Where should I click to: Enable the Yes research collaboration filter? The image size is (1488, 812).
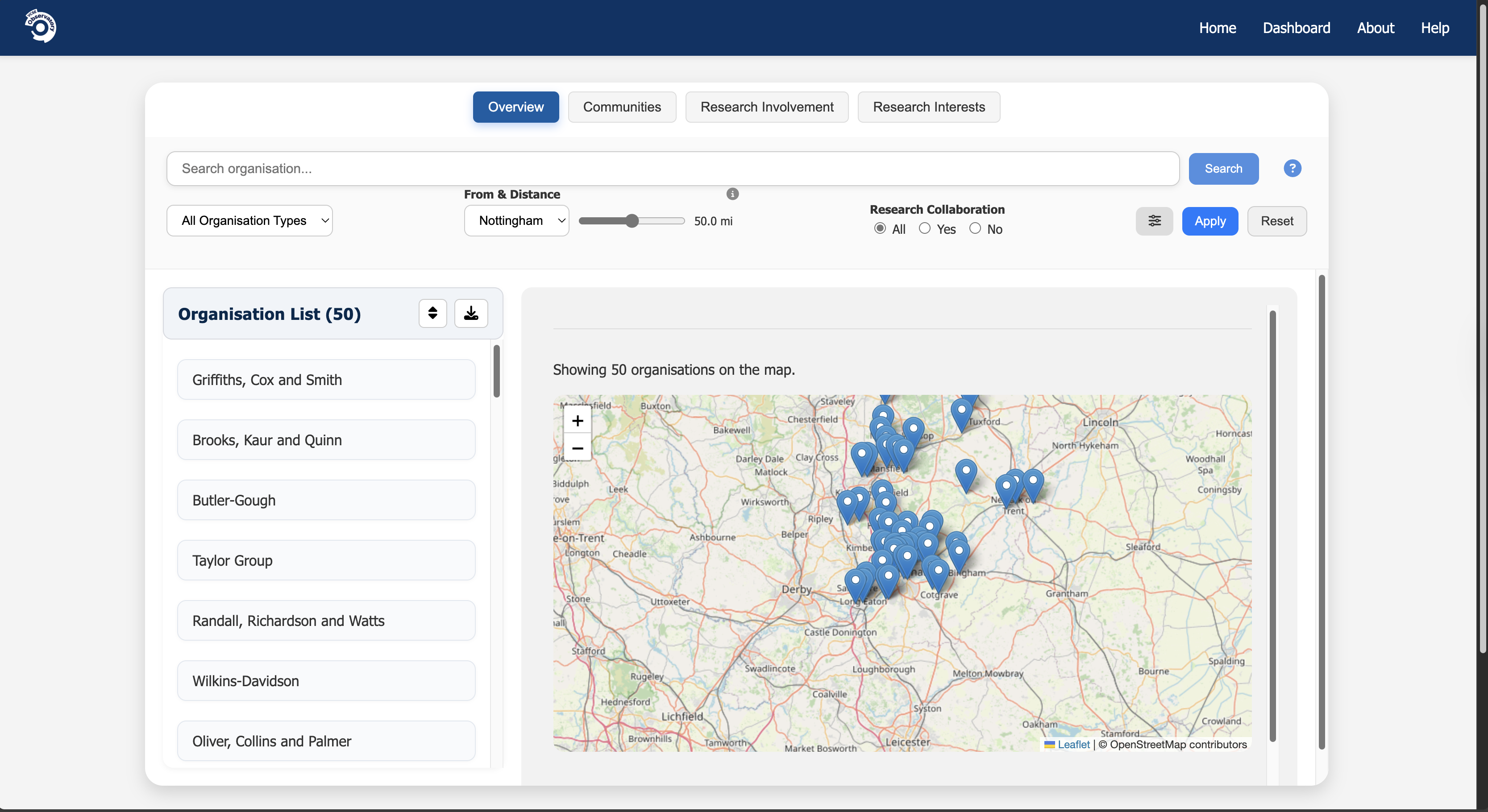tap(924, 228)
